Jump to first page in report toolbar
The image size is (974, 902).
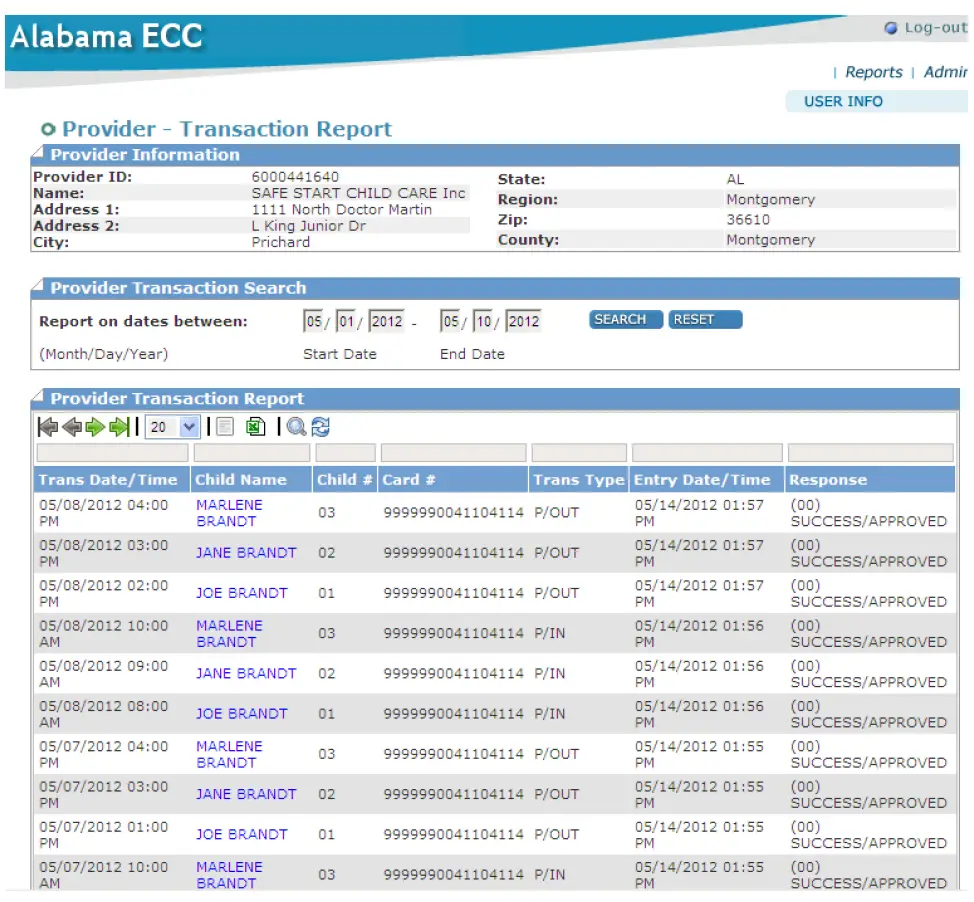(x=47, y=427)
